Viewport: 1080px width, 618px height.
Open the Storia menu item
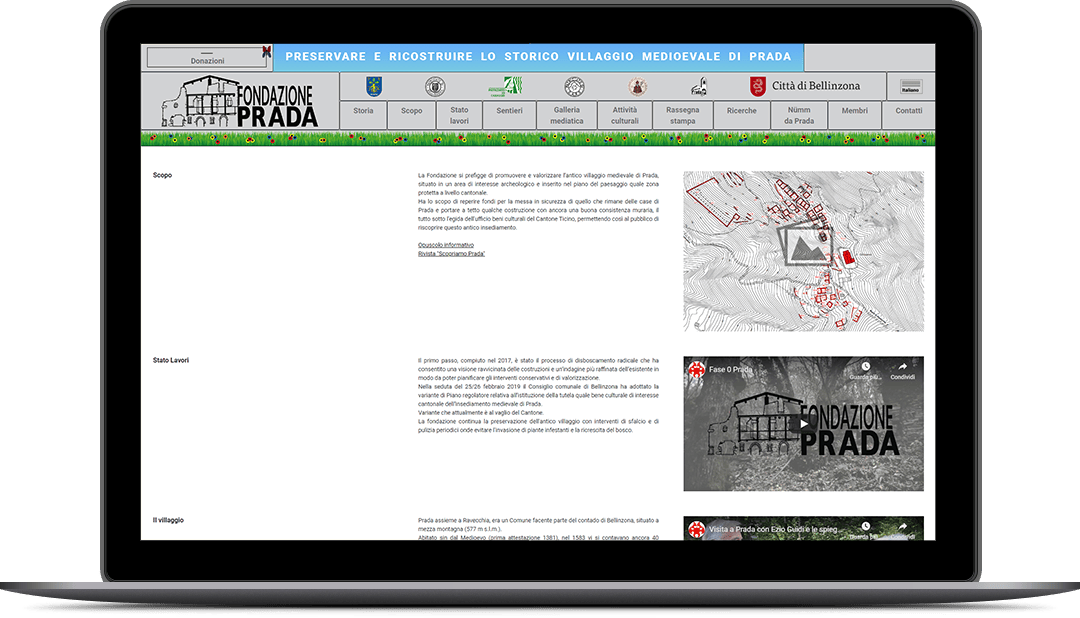(363, 111)
